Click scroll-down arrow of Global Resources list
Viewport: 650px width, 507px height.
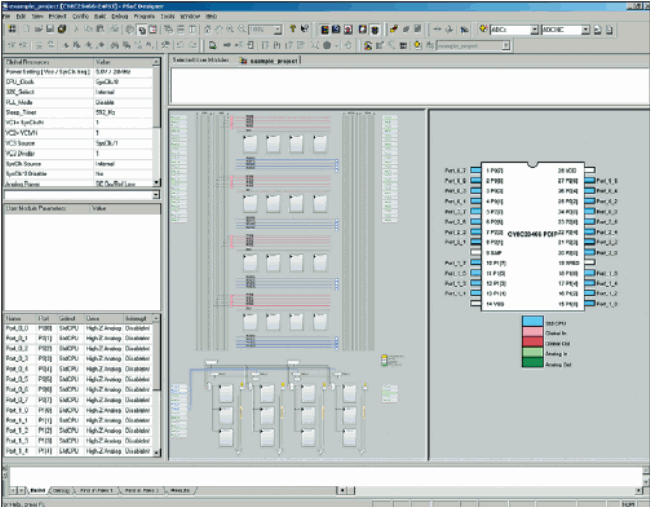coord(156,182)
